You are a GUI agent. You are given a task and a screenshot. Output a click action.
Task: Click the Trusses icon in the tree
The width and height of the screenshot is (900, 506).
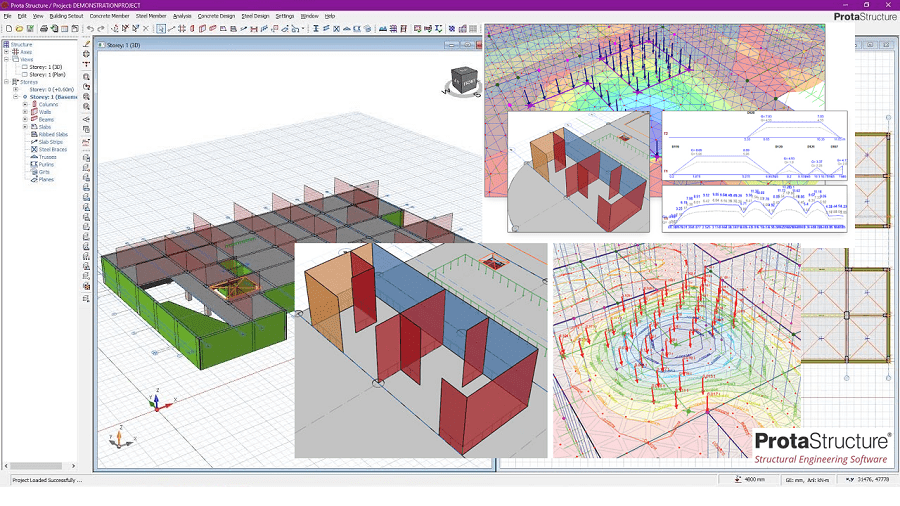tap(34, 157)
